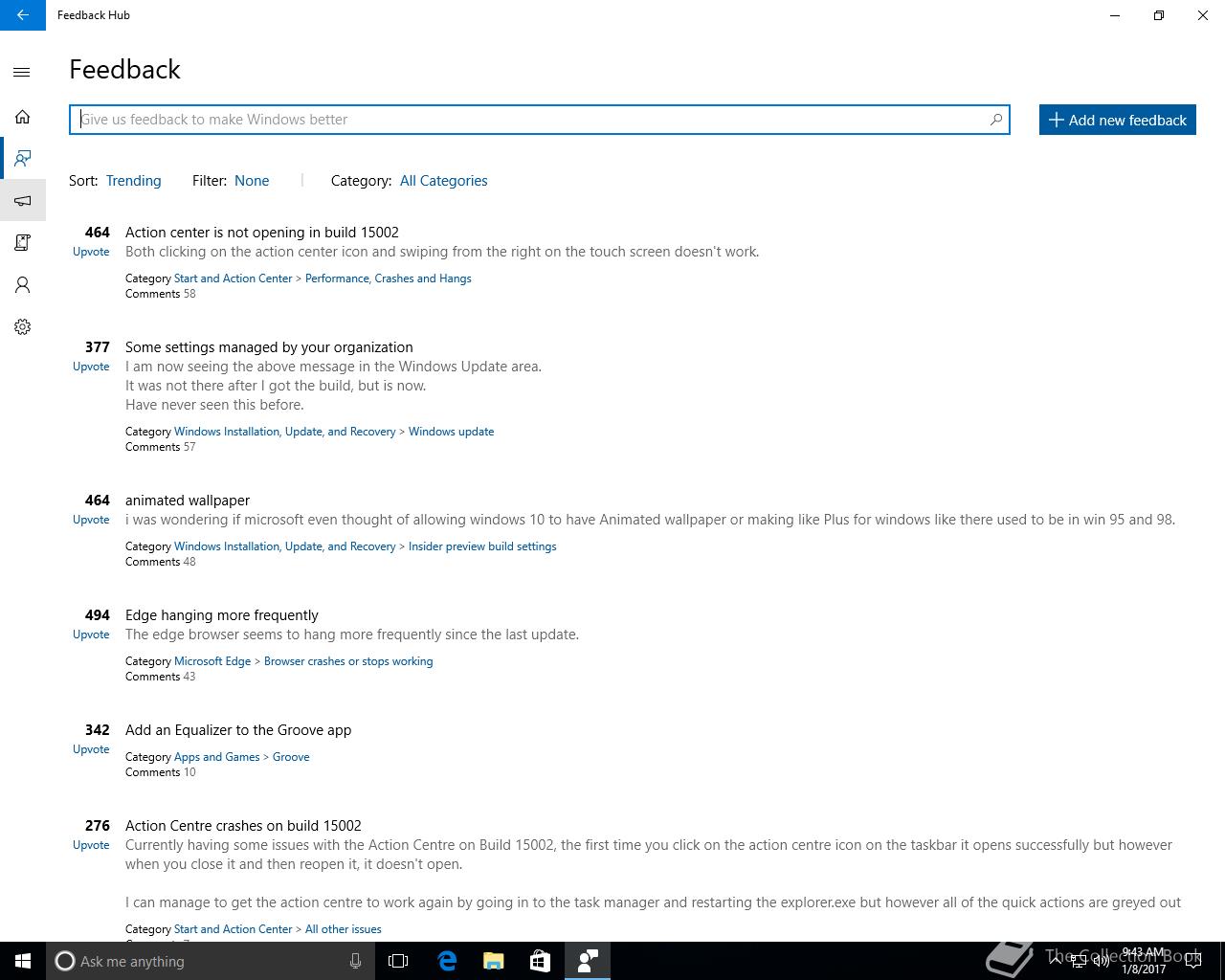Image resolution: width=1225 pixels, height=980 pixels.
Task: Click 'Comments 48' text
Action: [161, 562]
